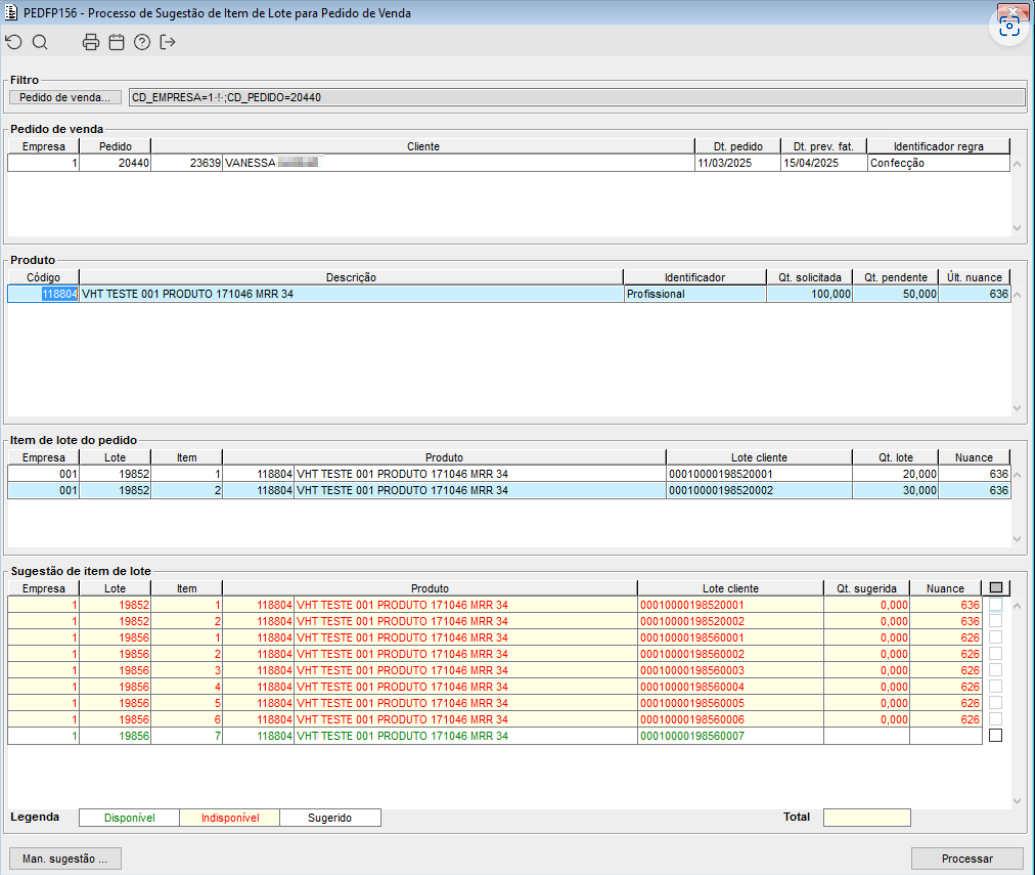Open help via question mark icon
1035x875 pixels.
click(142, 42)
